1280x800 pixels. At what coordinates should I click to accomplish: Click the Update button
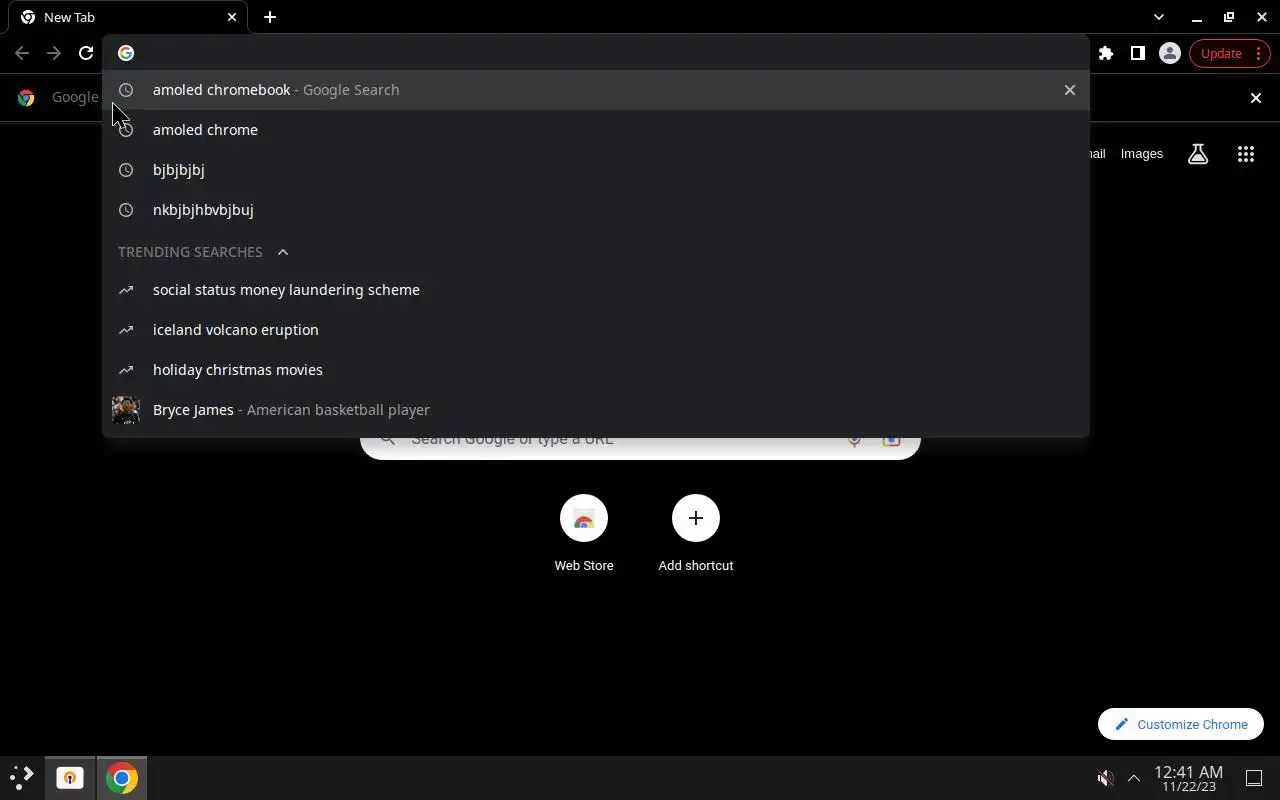[1229, 53]
